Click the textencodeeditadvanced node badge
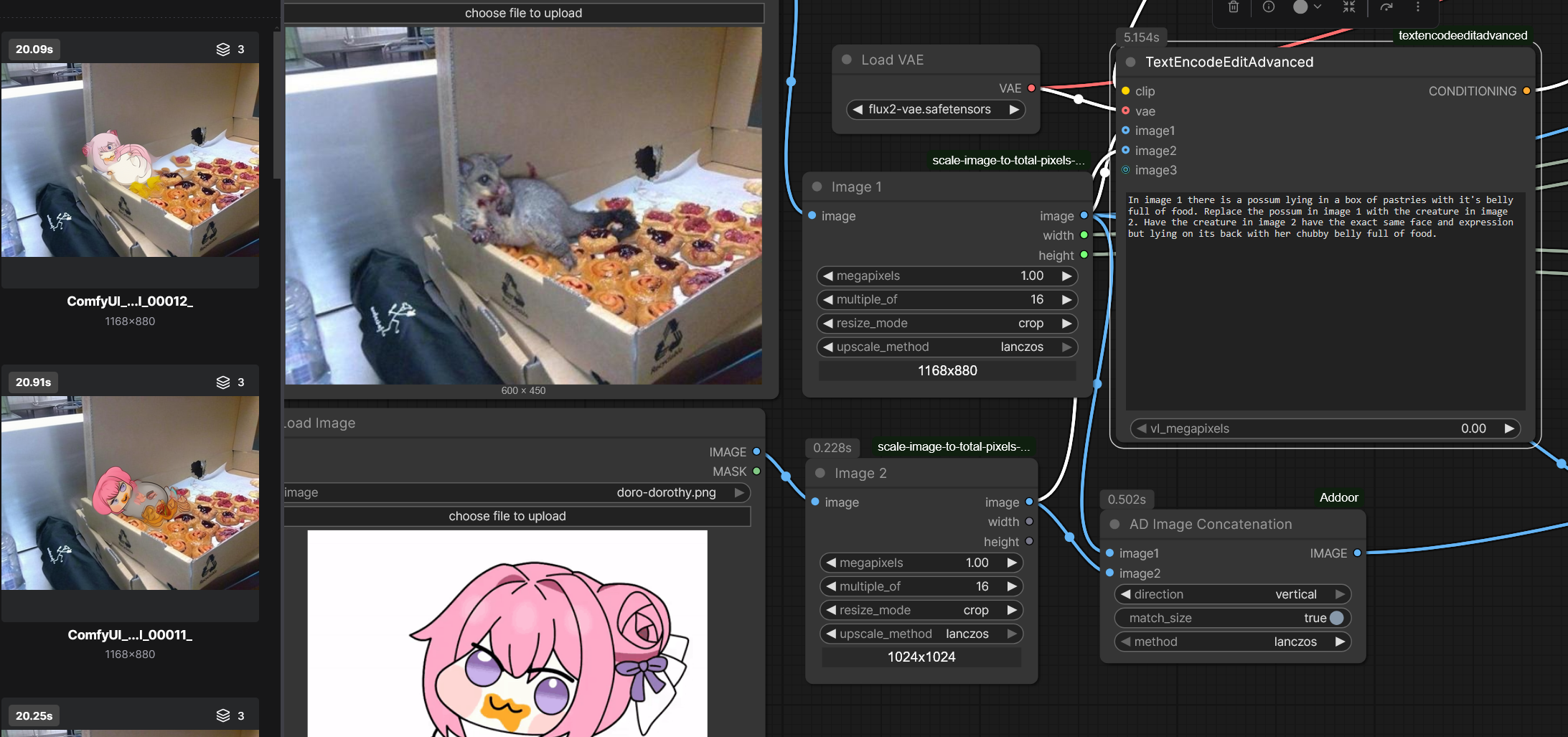This screenshot has height=737, width=1568. click(x=1463, y=35)
